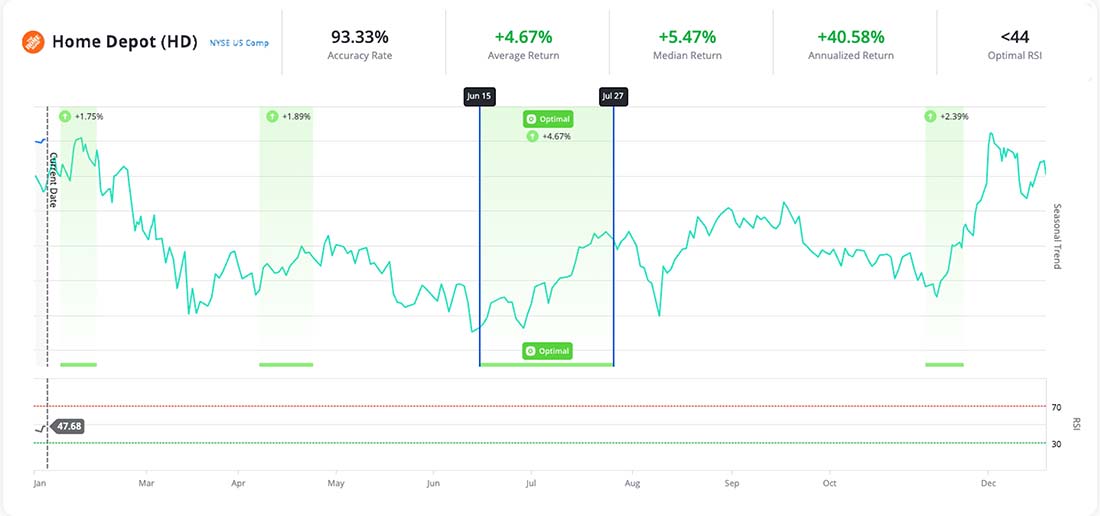Click the 93.33% Accuracy Rate stat

pyautogui.click(x=362, y=43)
